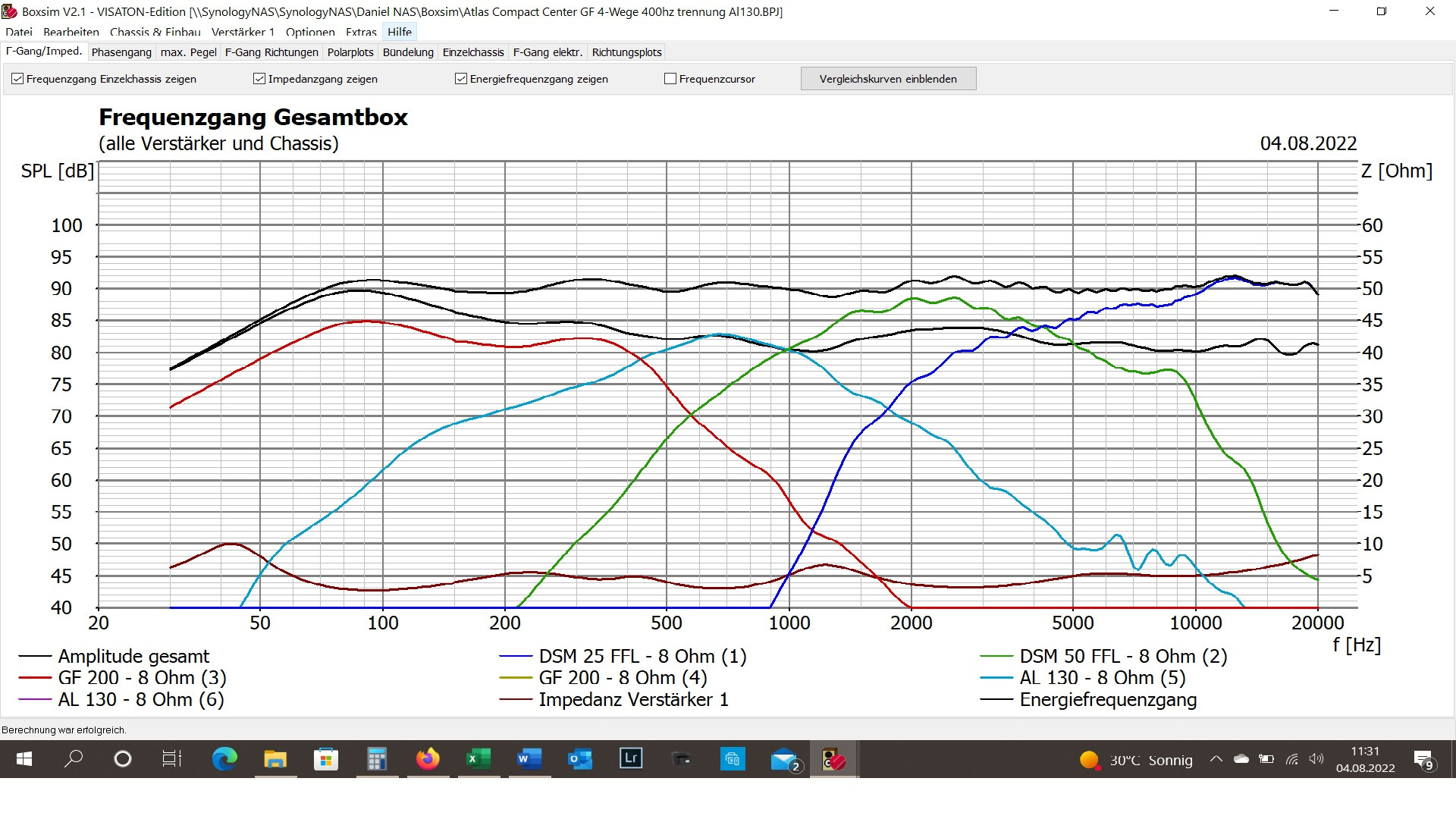Click the Boxsim taskbar icon

tap(833, 759)
